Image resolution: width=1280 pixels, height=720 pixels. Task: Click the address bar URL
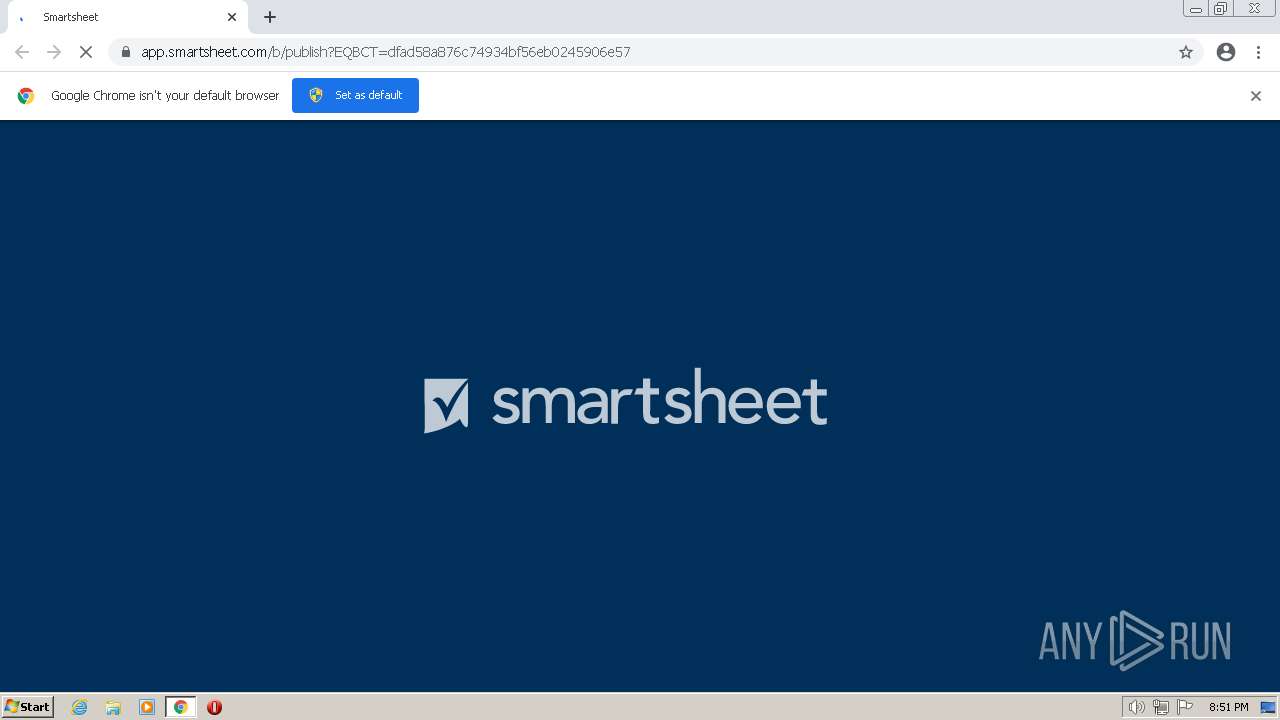(x=386, y=52)
